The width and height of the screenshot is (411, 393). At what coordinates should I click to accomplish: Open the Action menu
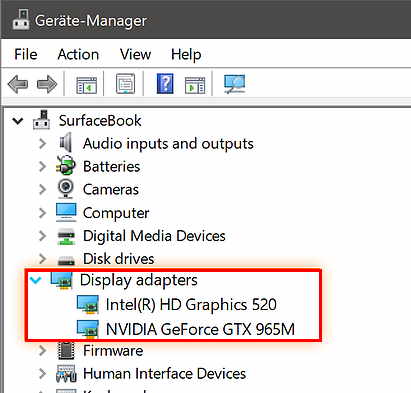[78, 54]
